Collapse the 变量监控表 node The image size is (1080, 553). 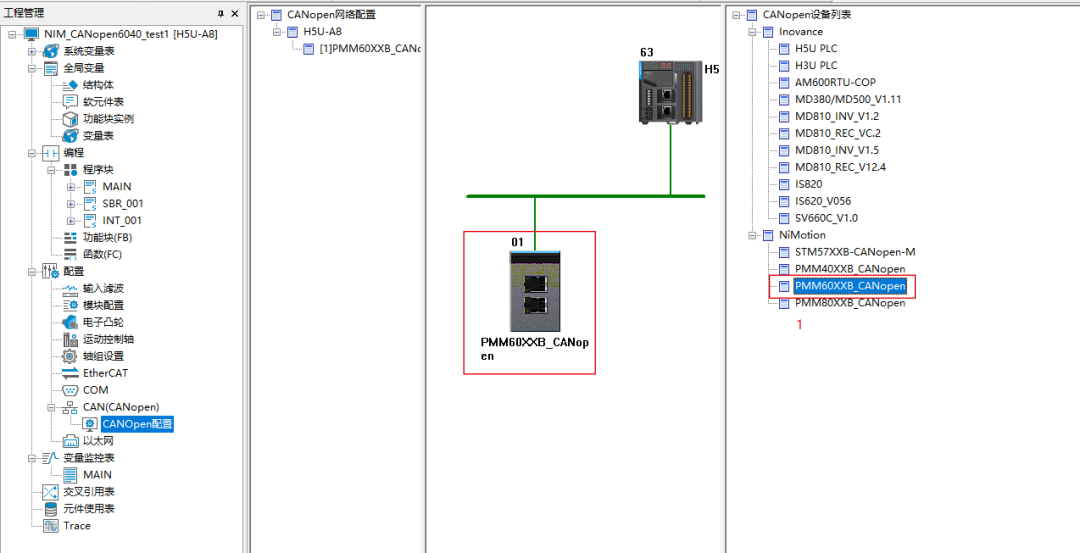32,458
